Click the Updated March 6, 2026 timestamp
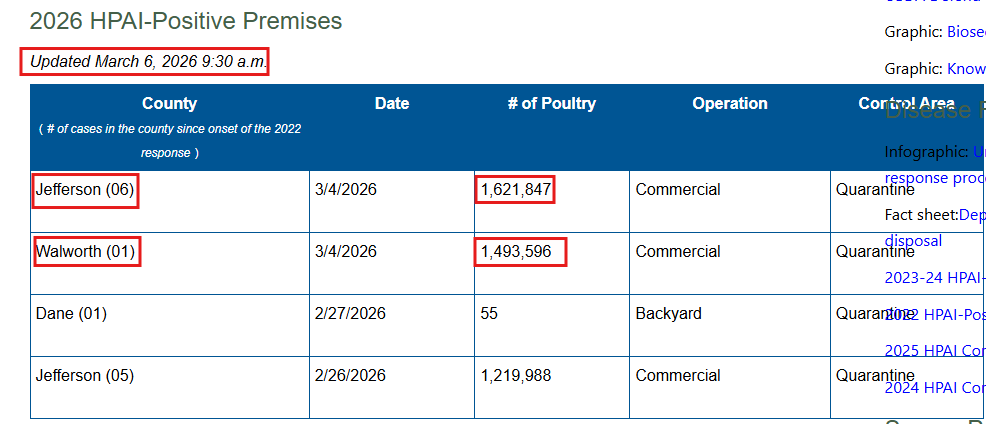The height and width of the screenshot is (424, 986). point(148,62)
